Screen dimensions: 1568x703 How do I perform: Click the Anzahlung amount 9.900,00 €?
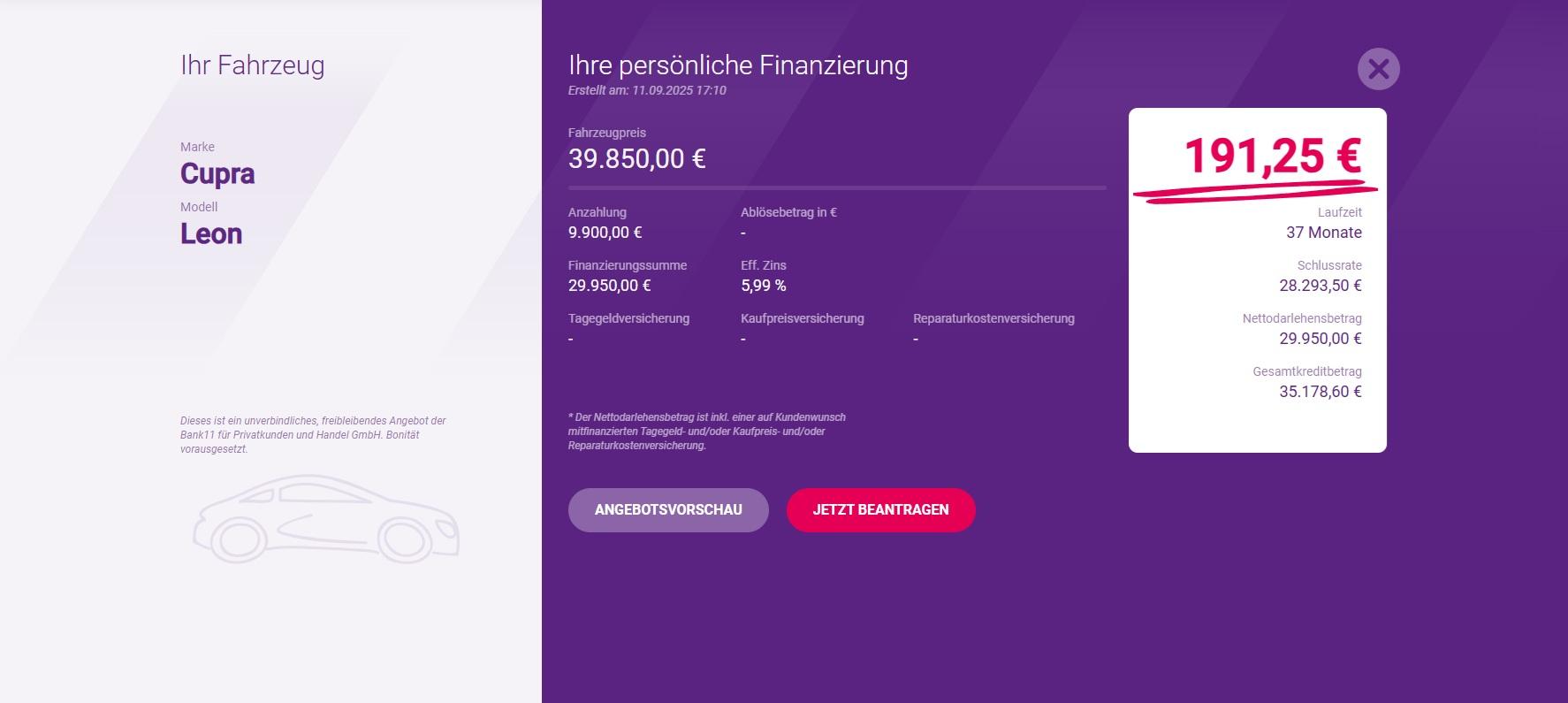(605, 233)
